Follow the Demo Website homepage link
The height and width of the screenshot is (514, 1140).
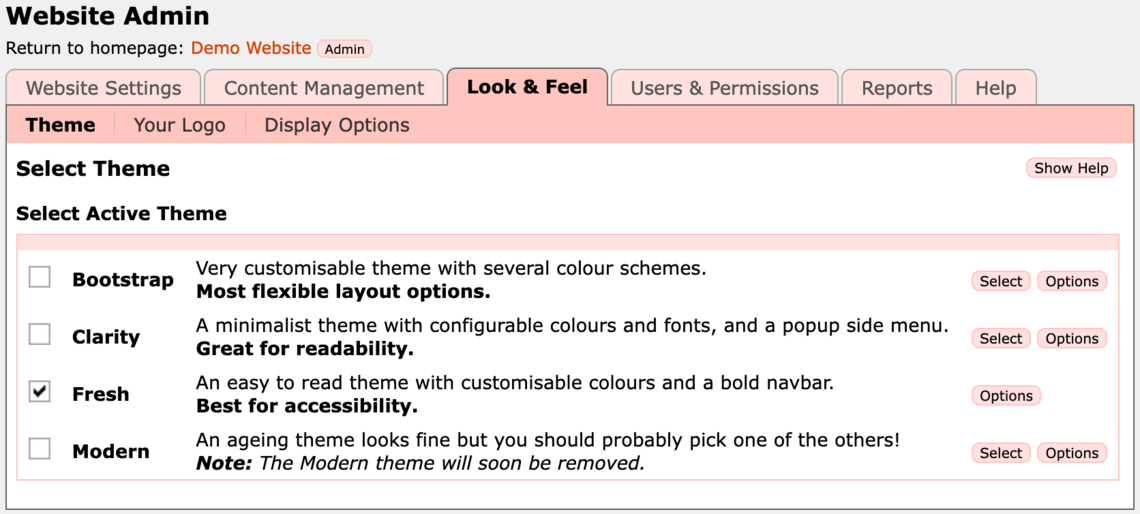(251, 48)
